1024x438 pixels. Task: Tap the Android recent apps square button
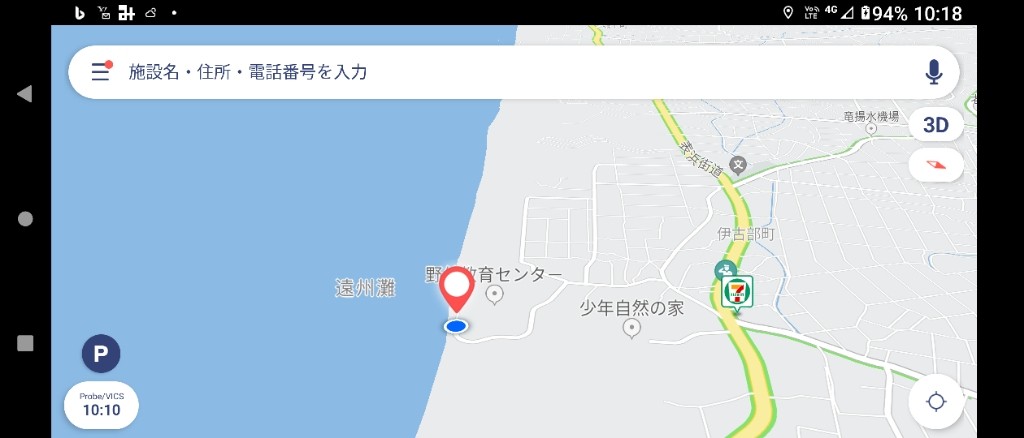[x=25, y=343]
